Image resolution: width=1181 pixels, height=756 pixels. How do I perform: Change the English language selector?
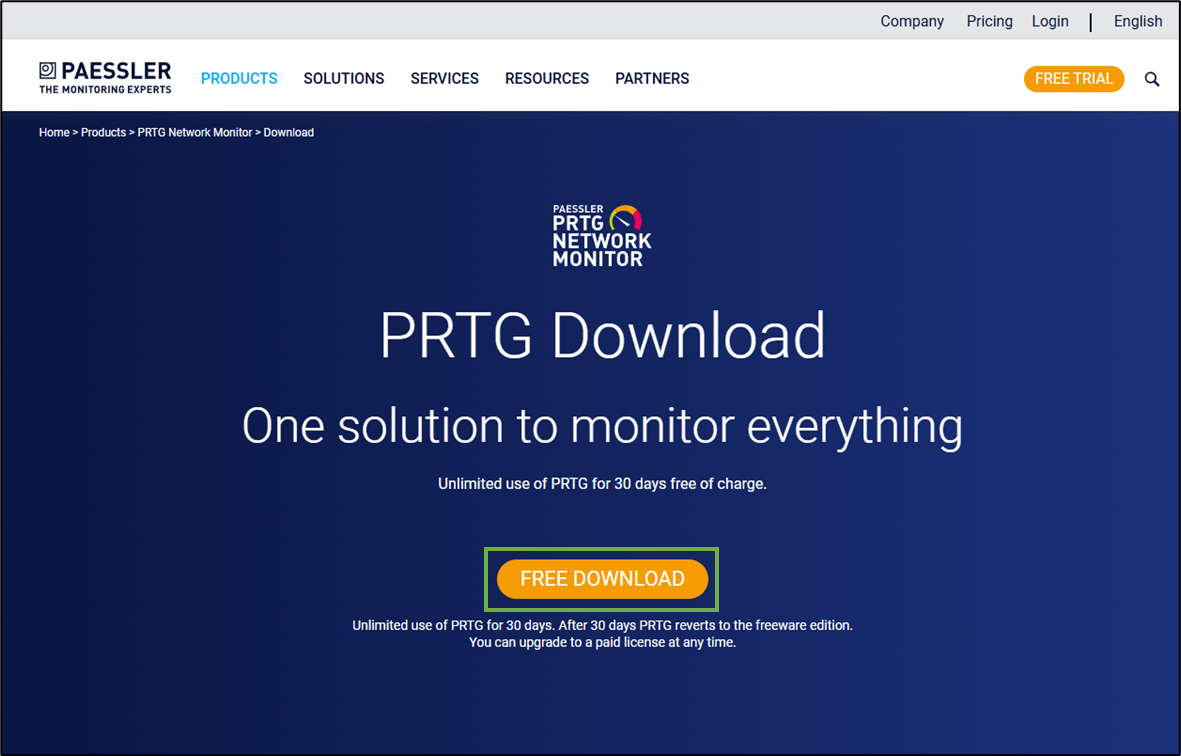tap(1138, 21)
